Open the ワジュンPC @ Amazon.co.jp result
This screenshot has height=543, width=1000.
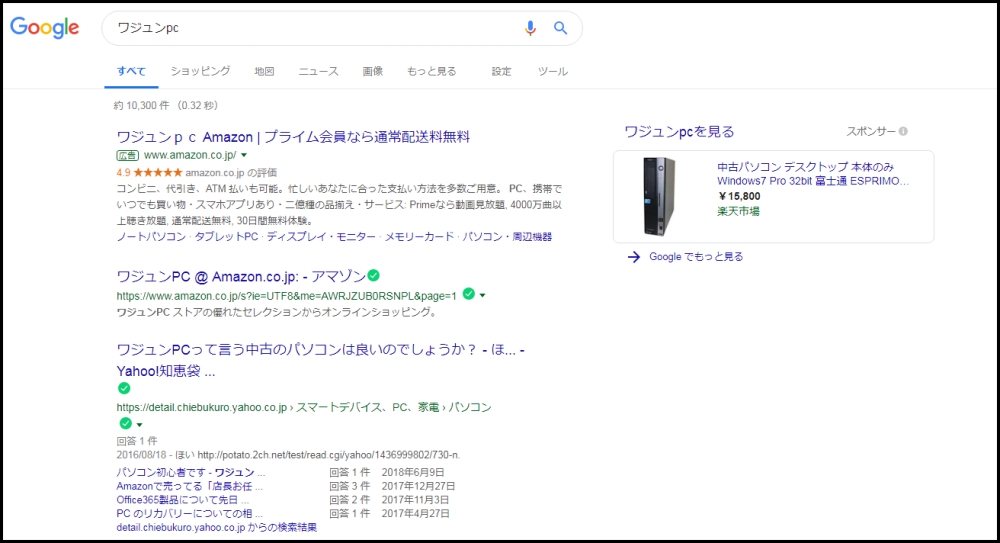pyautogui.click(x=241, y=276)
